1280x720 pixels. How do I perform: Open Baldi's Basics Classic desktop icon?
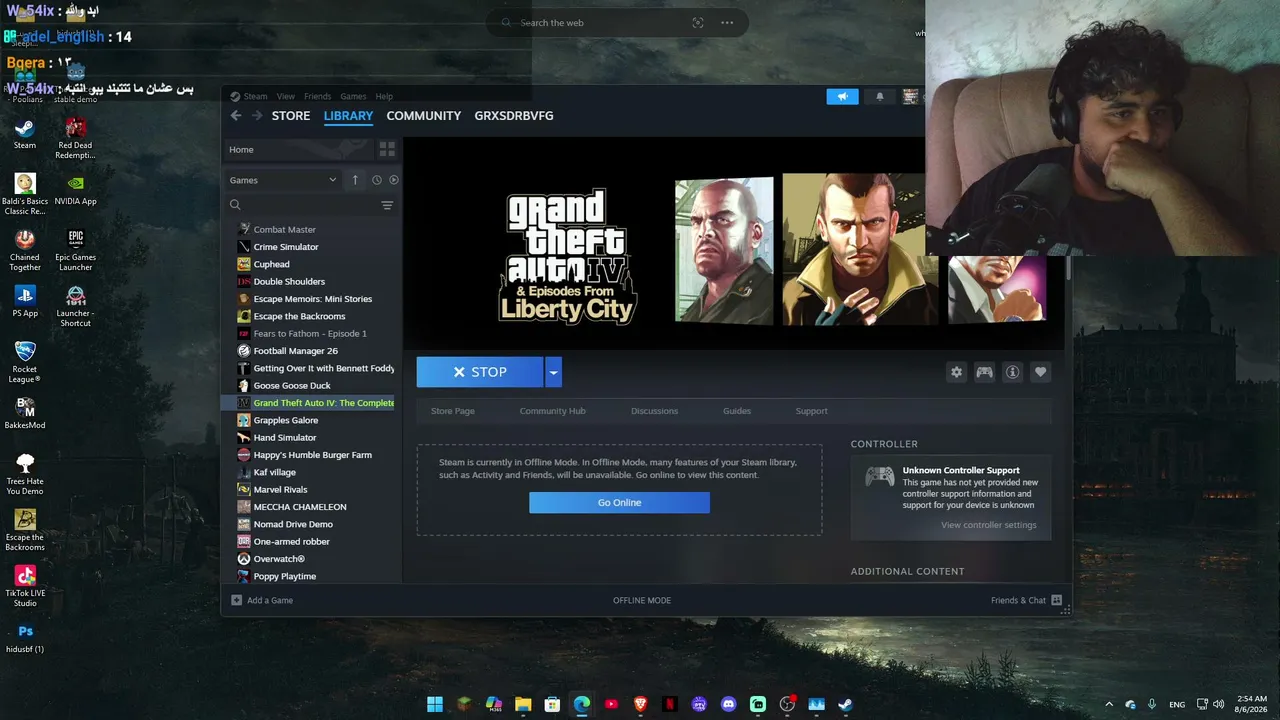point(25,195)
